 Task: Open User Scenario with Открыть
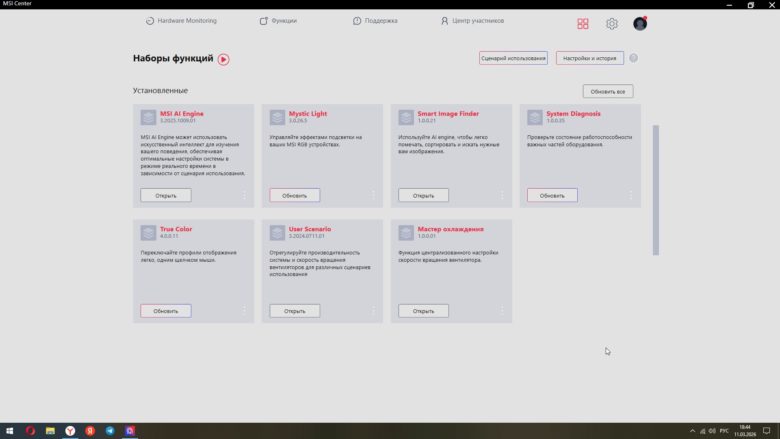(x=294, y=311)
